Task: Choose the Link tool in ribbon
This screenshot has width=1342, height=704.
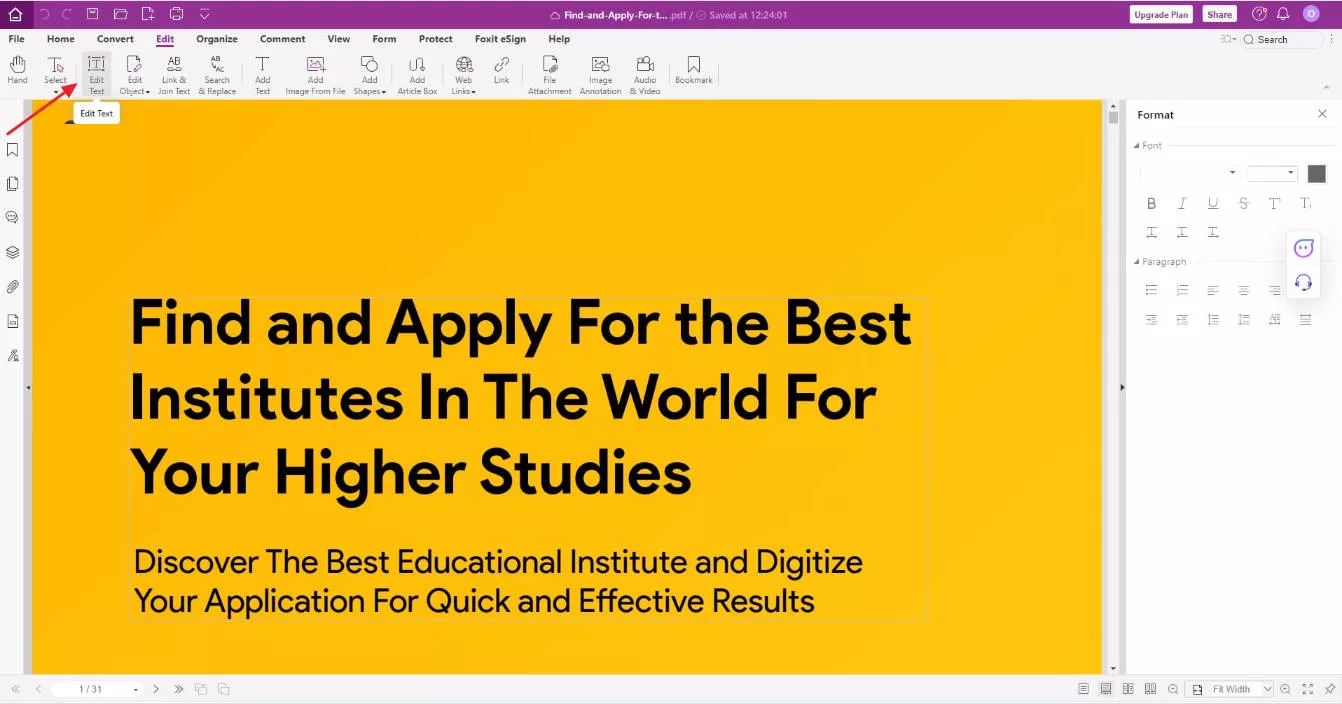Action: click(501, 70)
